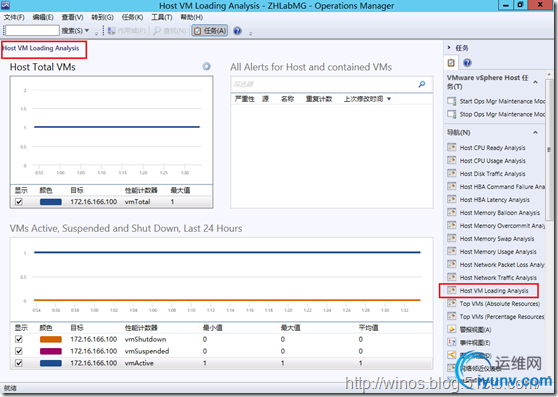Click the Host Memory Balloon Analysis icon
Screen dimensions: 558x397
click(x=452, y=212)
